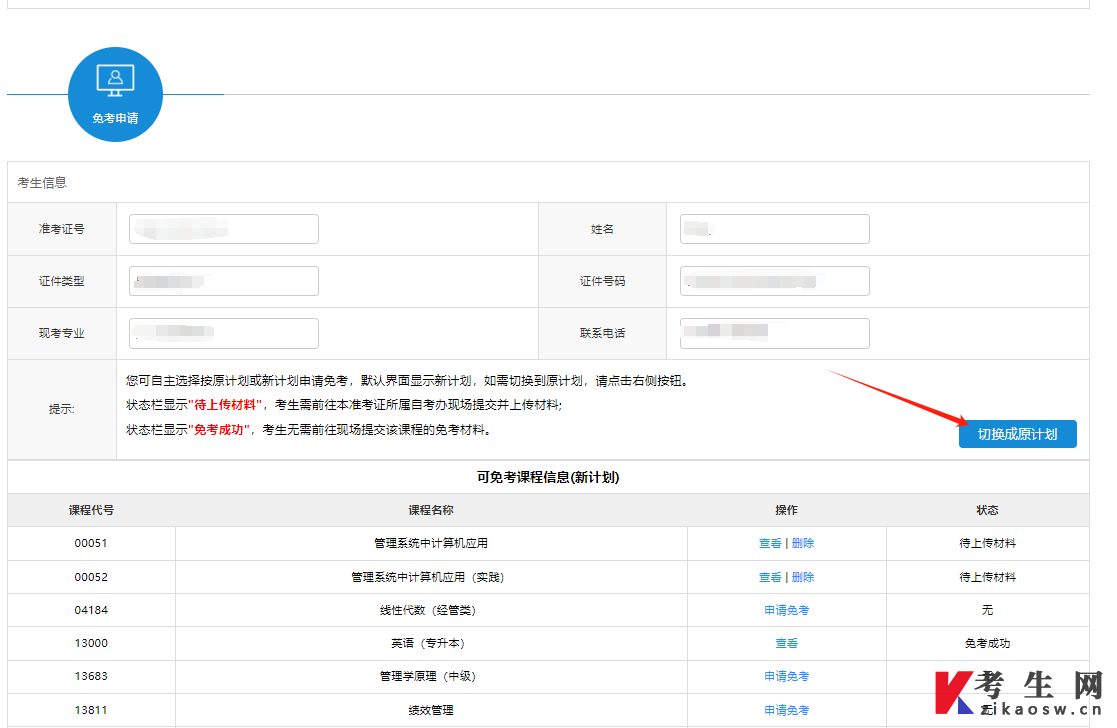Click the 证件号码 label cell
The height and width of the screenshot is (728, 1117).
[603, 281]
